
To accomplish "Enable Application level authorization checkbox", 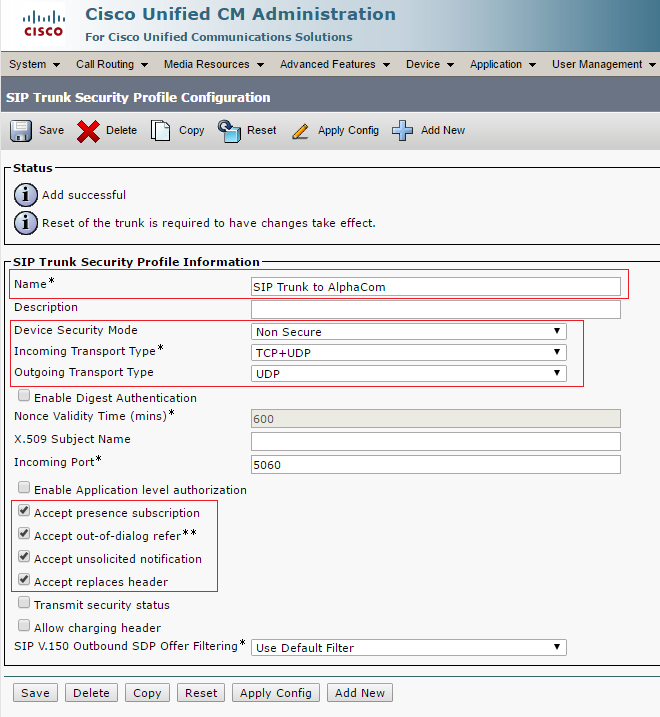I will pyautogui.click(x=24, y=487).
